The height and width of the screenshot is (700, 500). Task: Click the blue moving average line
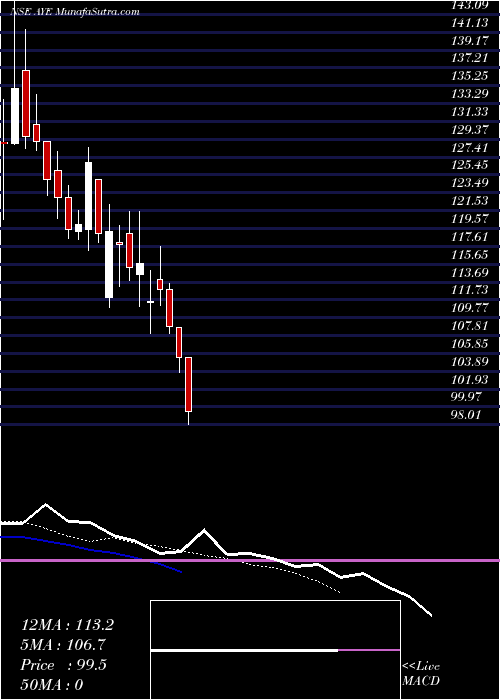pyautogui.click(x=89, y=549)
